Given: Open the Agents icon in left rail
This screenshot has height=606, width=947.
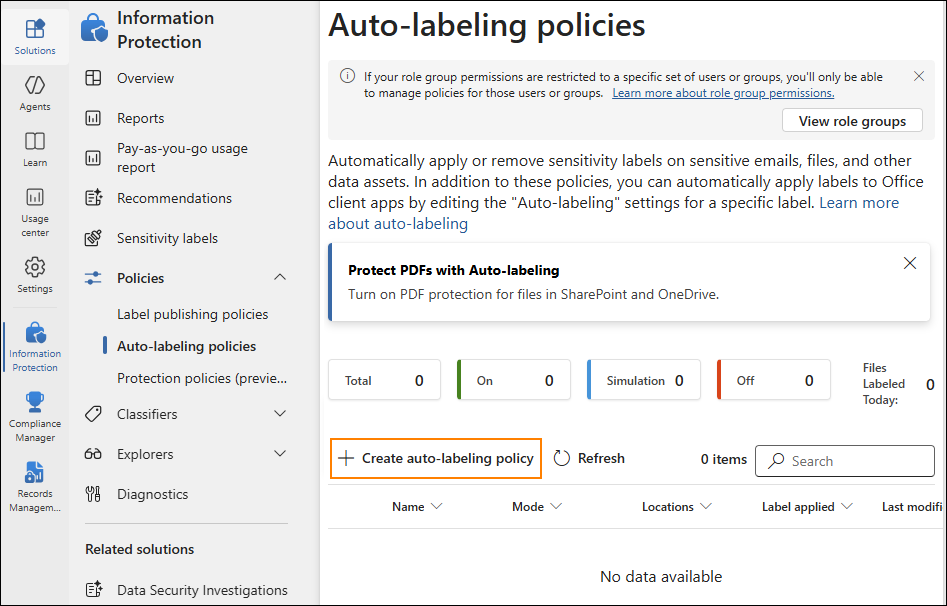Looking at the screenshot, I should tap(35, 85).
